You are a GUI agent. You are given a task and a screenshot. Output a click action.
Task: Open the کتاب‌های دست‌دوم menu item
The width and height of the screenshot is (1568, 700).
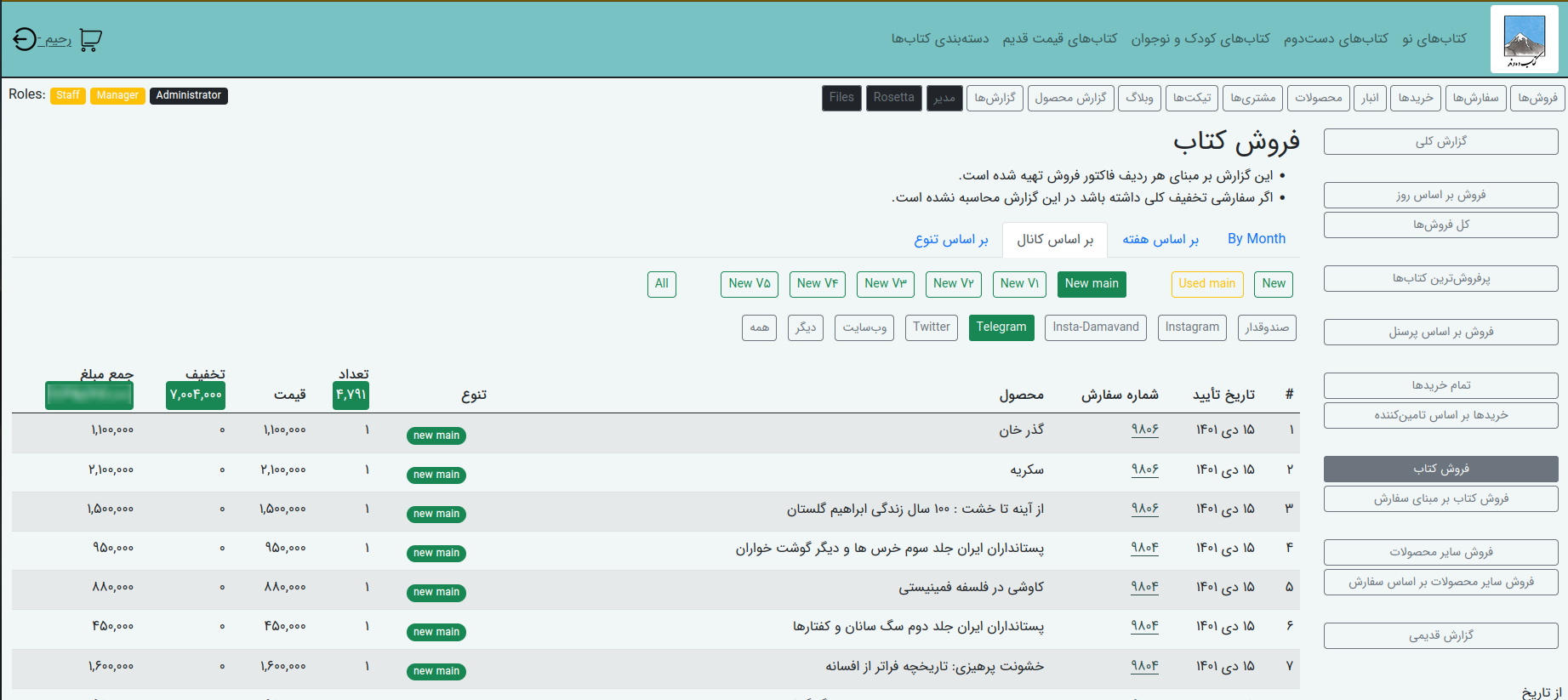click(x=1336, y=38)
